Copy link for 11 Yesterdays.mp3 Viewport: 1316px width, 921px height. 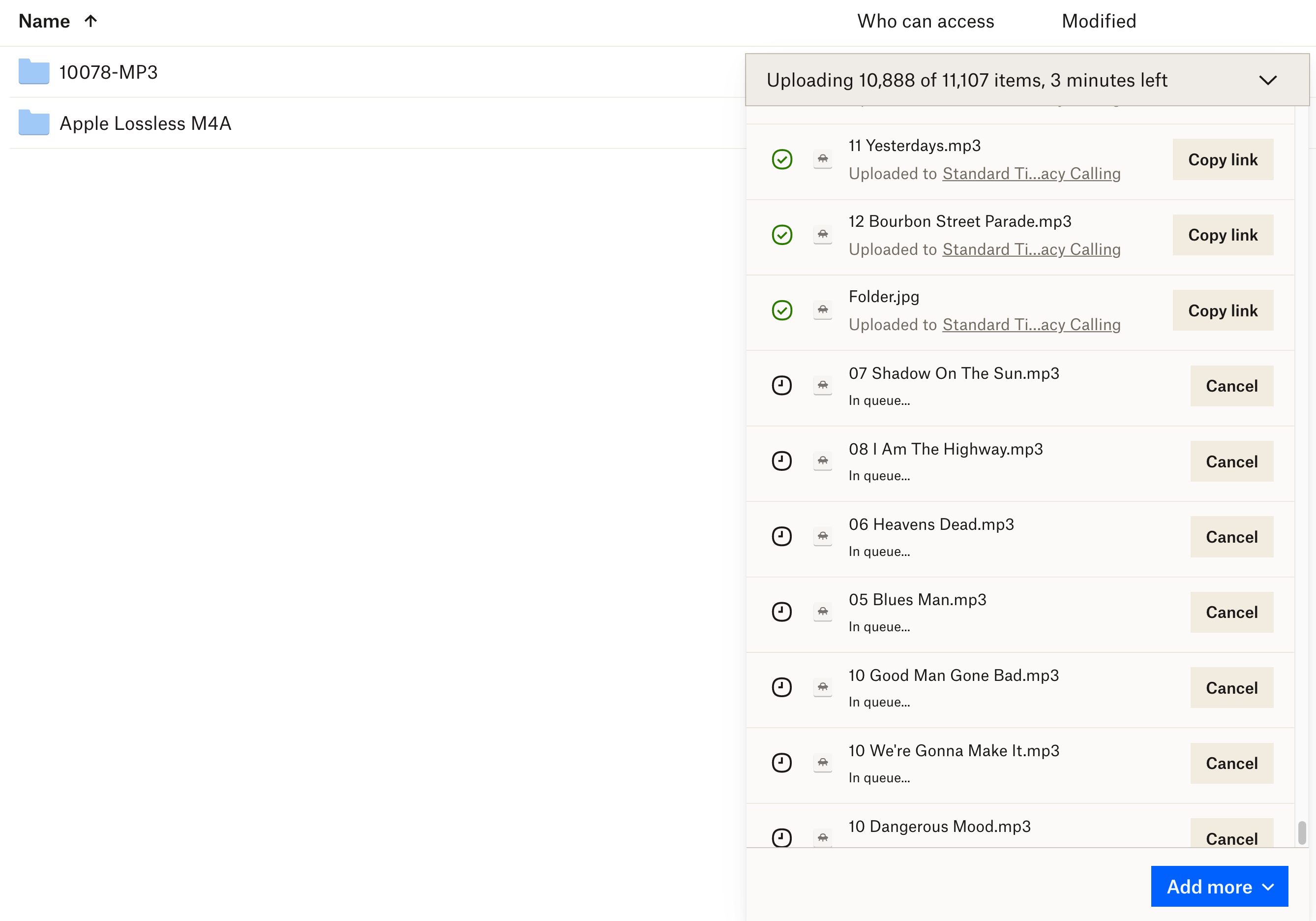1223,159
